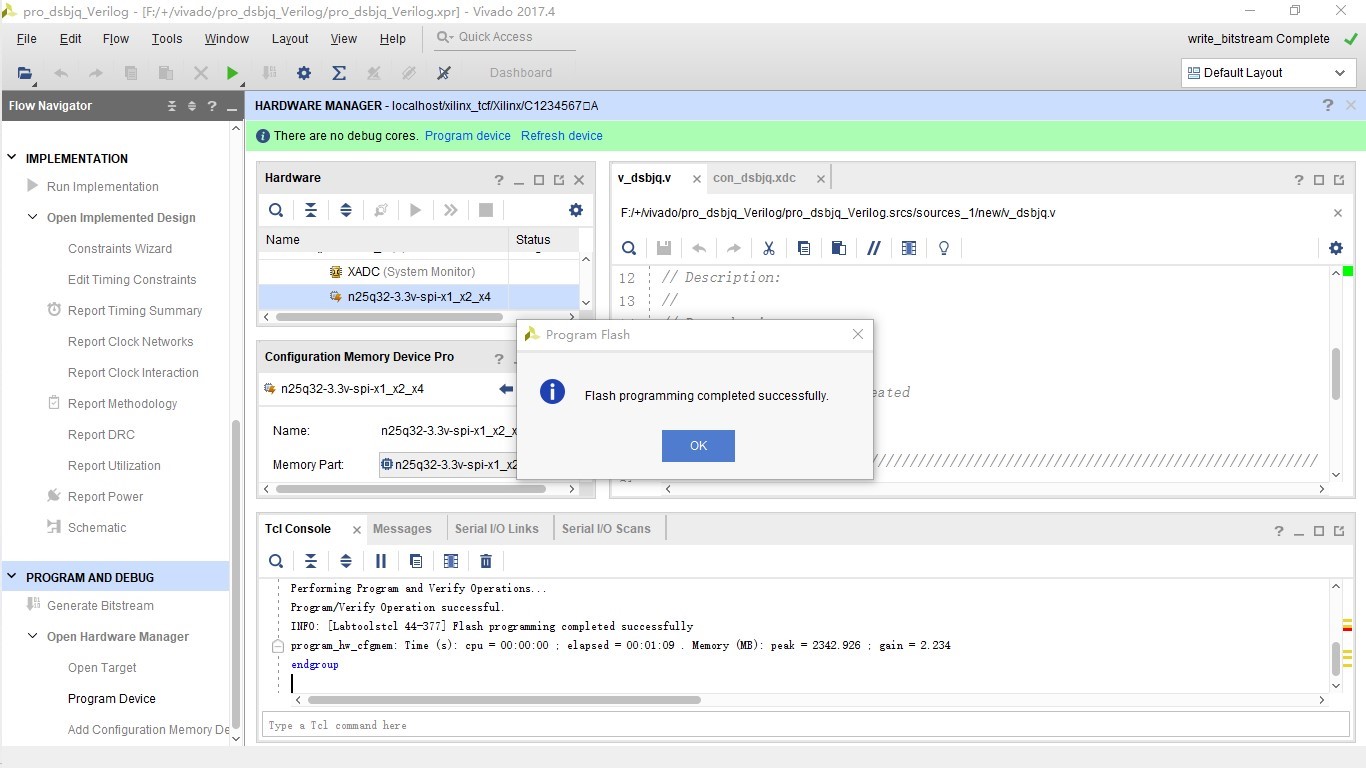Switch to the Messages tab
The height and width of the screenshot is (768, 1366).
point(402,529)
